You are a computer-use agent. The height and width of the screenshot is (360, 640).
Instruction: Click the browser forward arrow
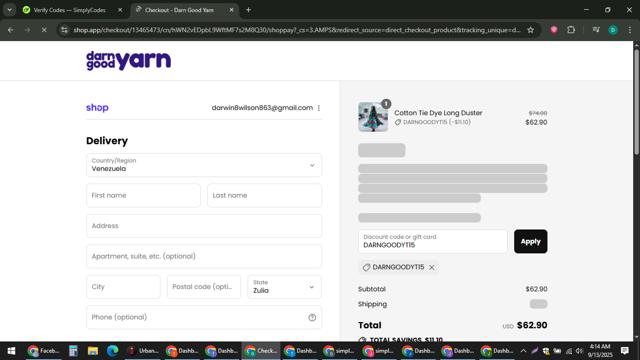[x=27, y=30]
